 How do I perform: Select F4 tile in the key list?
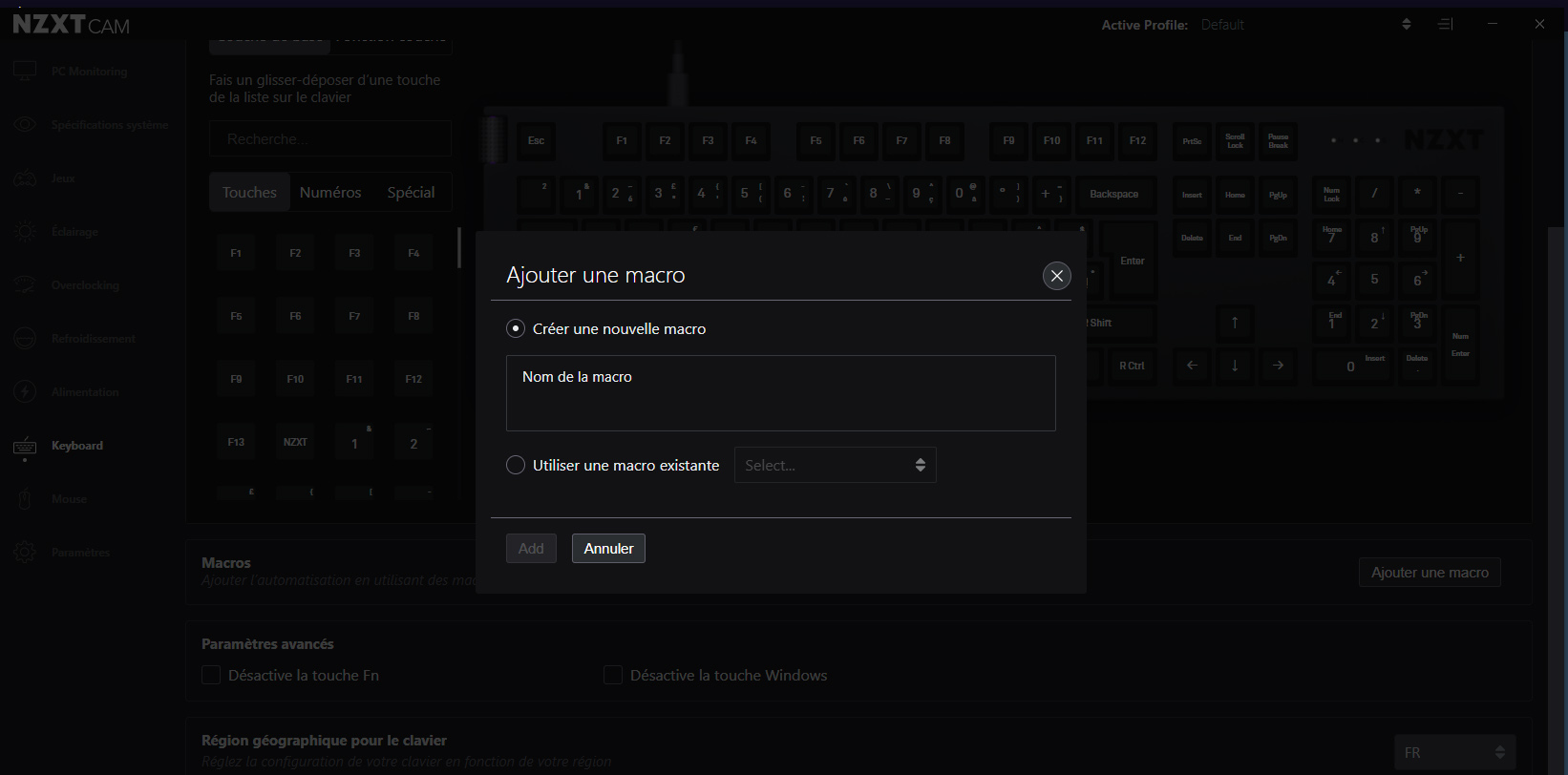[x=413, y=253]
